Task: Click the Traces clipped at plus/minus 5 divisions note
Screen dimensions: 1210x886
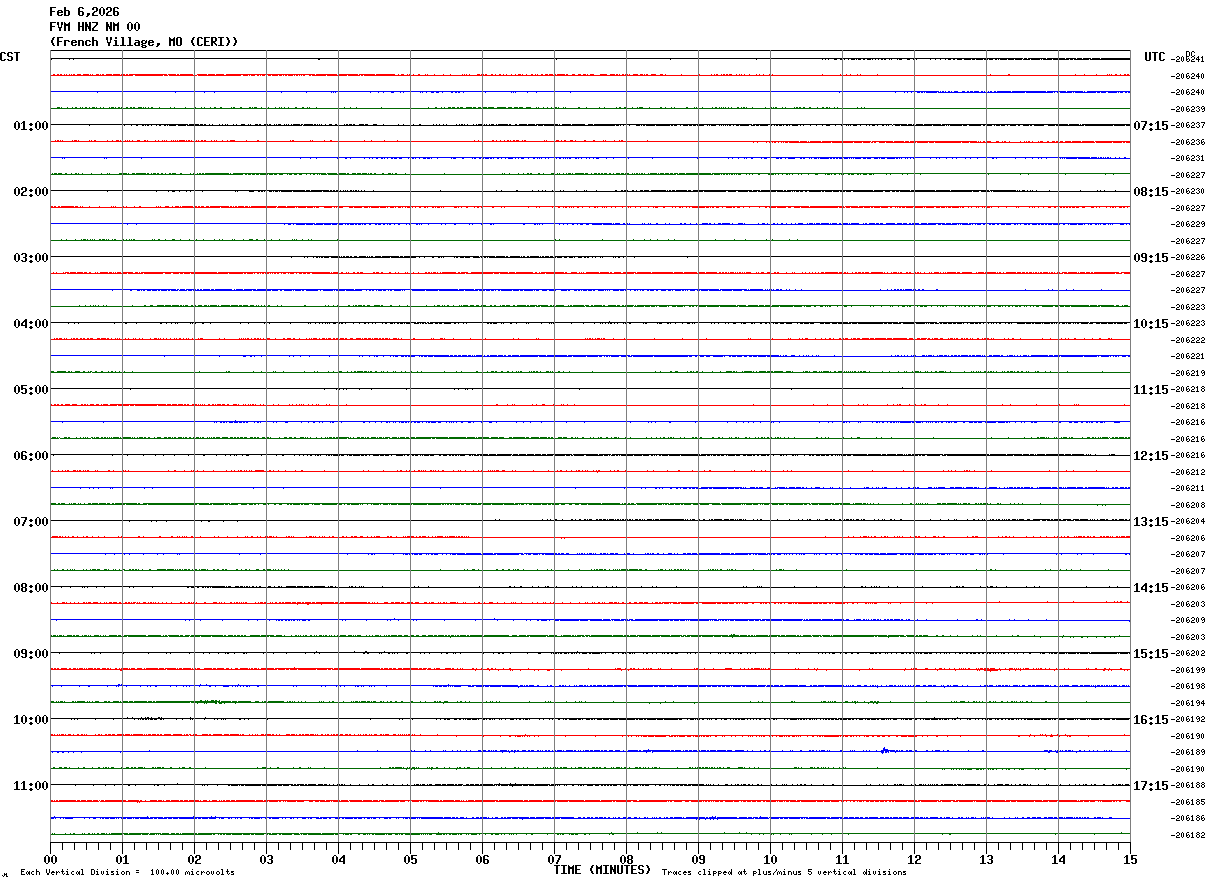Action: click(784, 872)
